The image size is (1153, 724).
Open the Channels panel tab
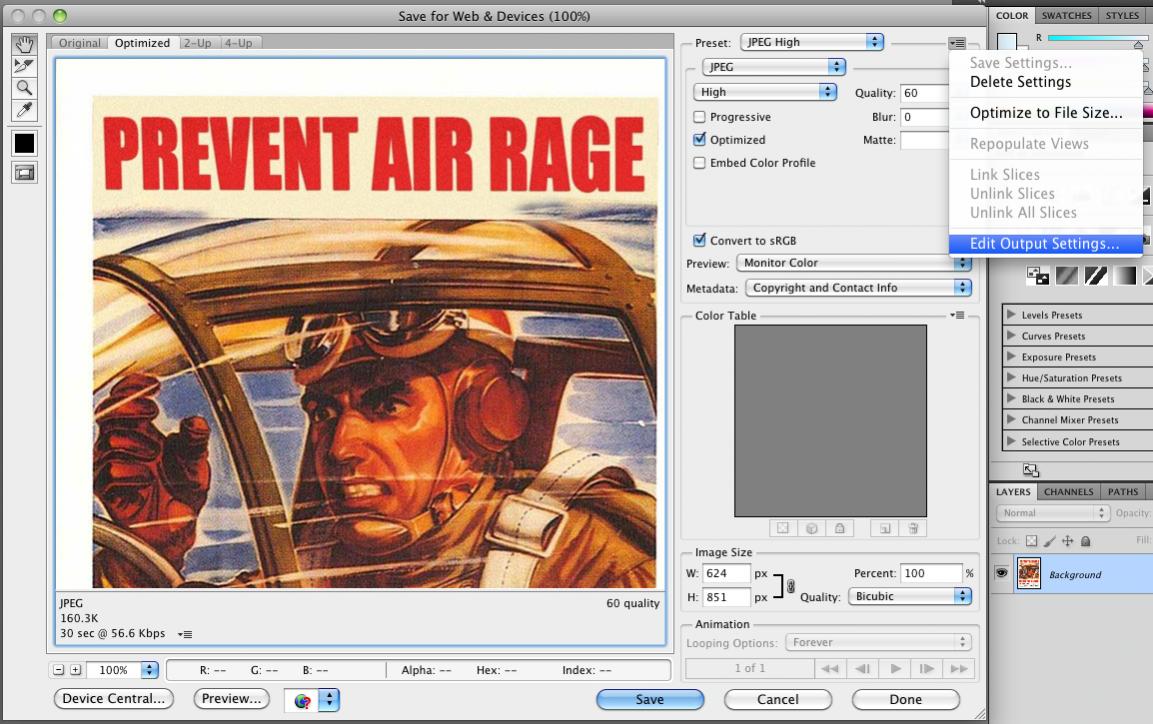click(1068, 492)
